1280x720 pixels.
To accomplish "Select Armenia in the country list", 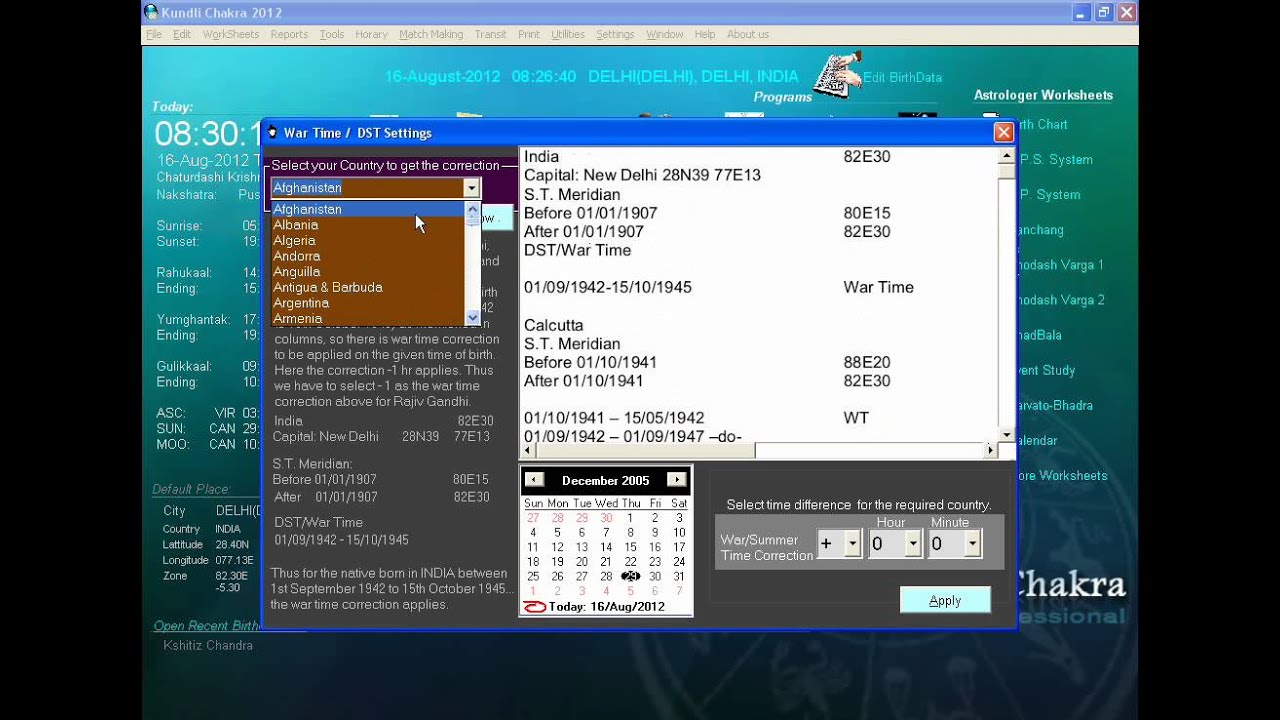I will 368,318.
